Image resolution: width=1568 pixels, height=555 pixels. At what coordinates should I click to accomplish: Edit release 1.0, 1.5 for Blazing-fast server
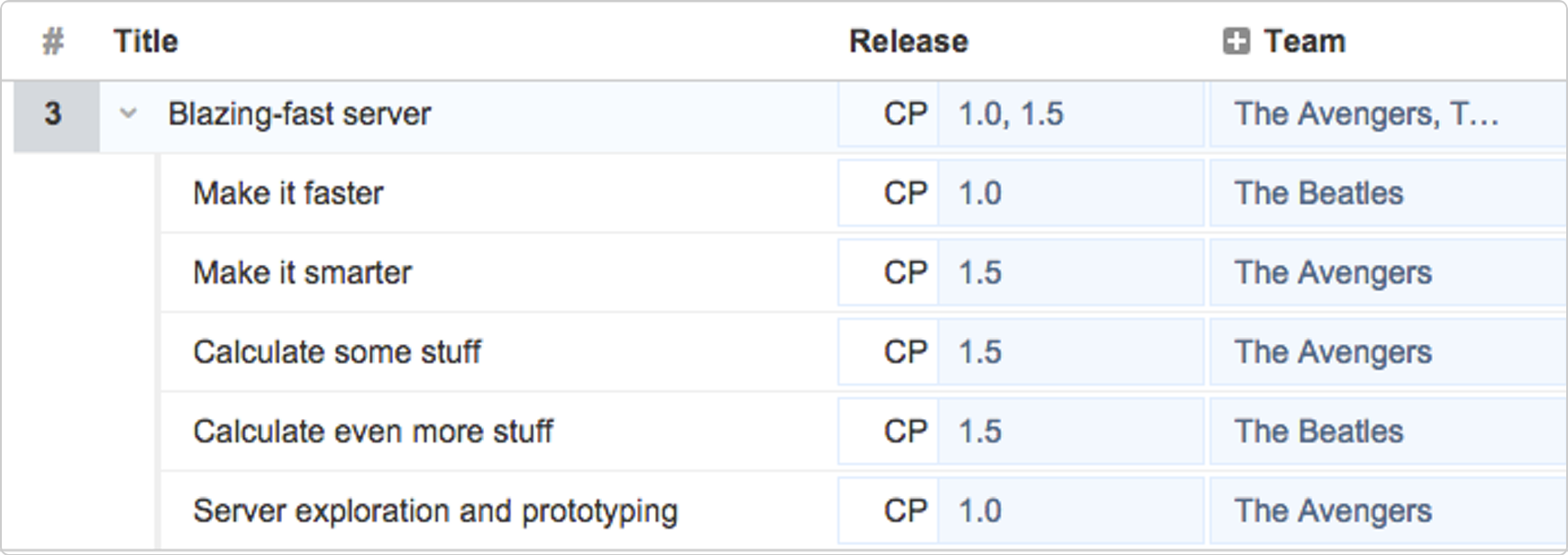coord(1071,114)
